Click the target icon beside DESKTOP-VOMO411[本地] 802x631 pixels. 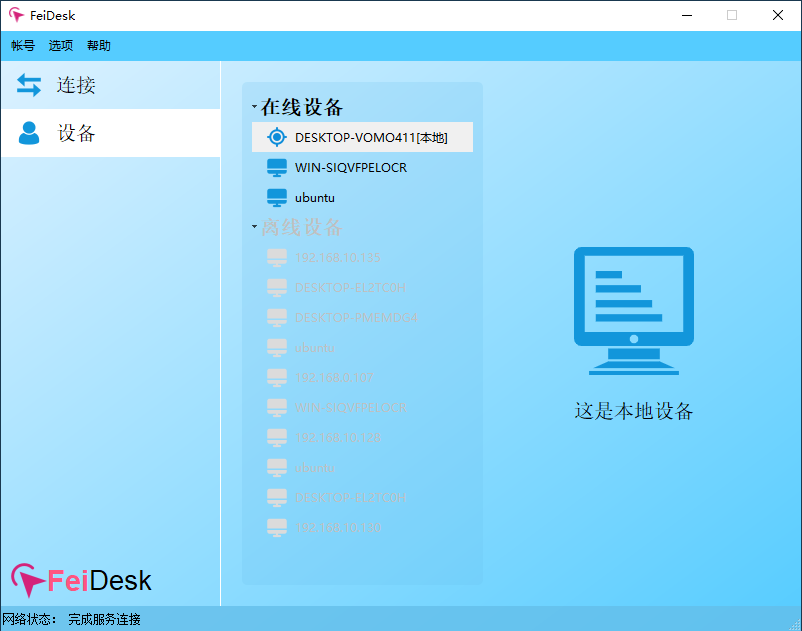click(277, 137)
